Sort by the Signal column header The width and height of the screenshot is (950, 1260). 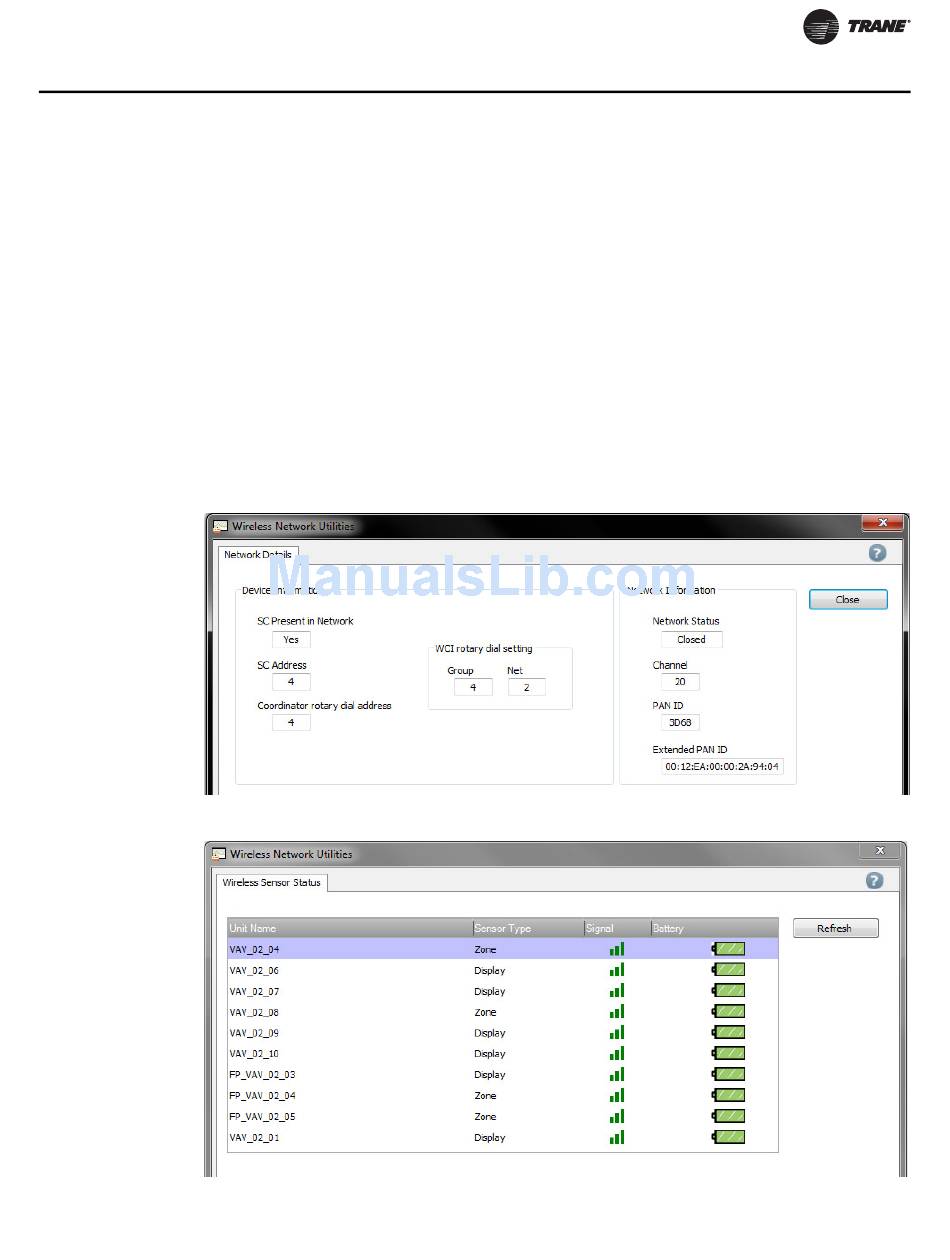click(x=616, y=928)
